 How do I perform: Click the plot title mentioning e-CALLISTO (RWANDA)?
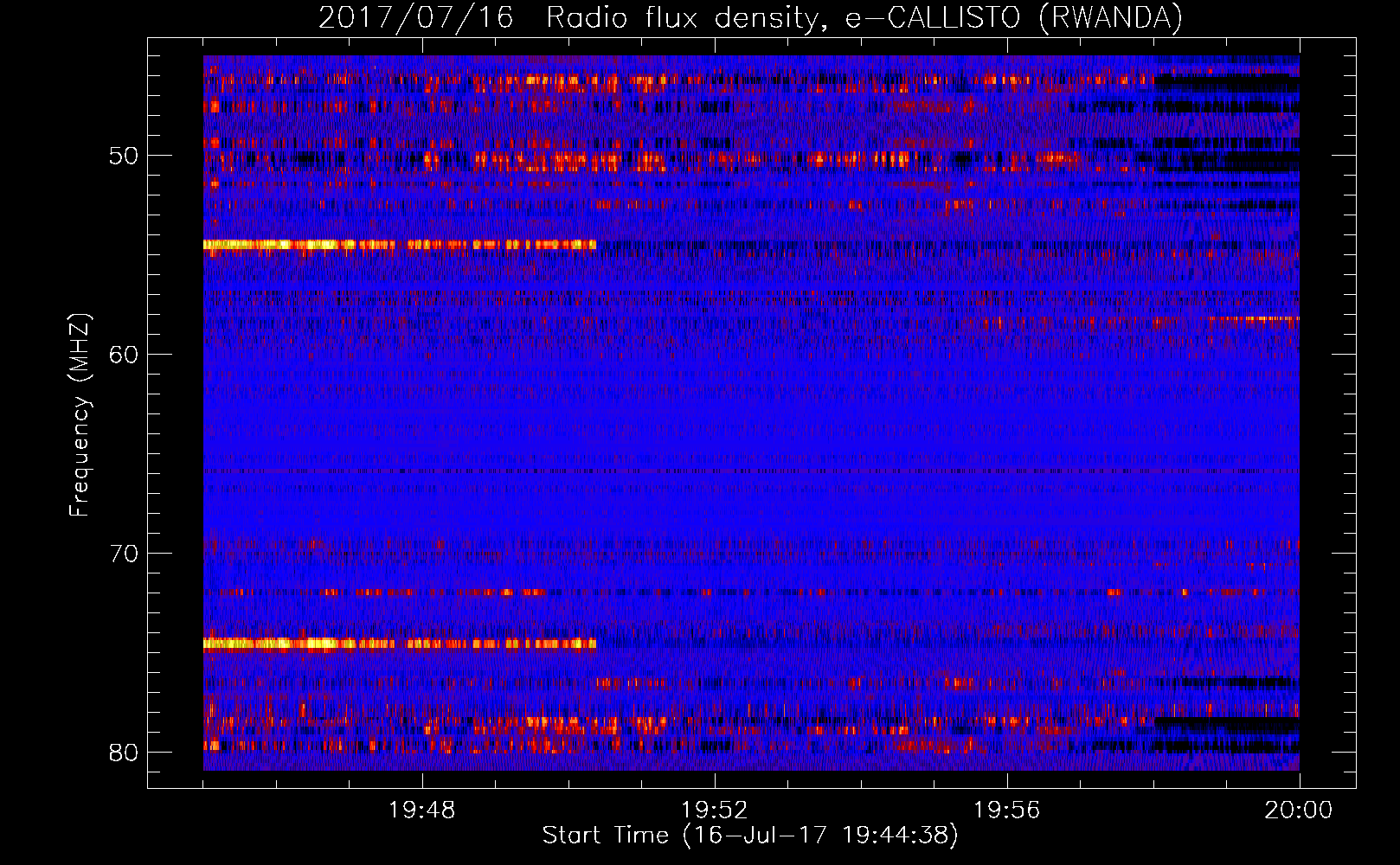[750, 17]
